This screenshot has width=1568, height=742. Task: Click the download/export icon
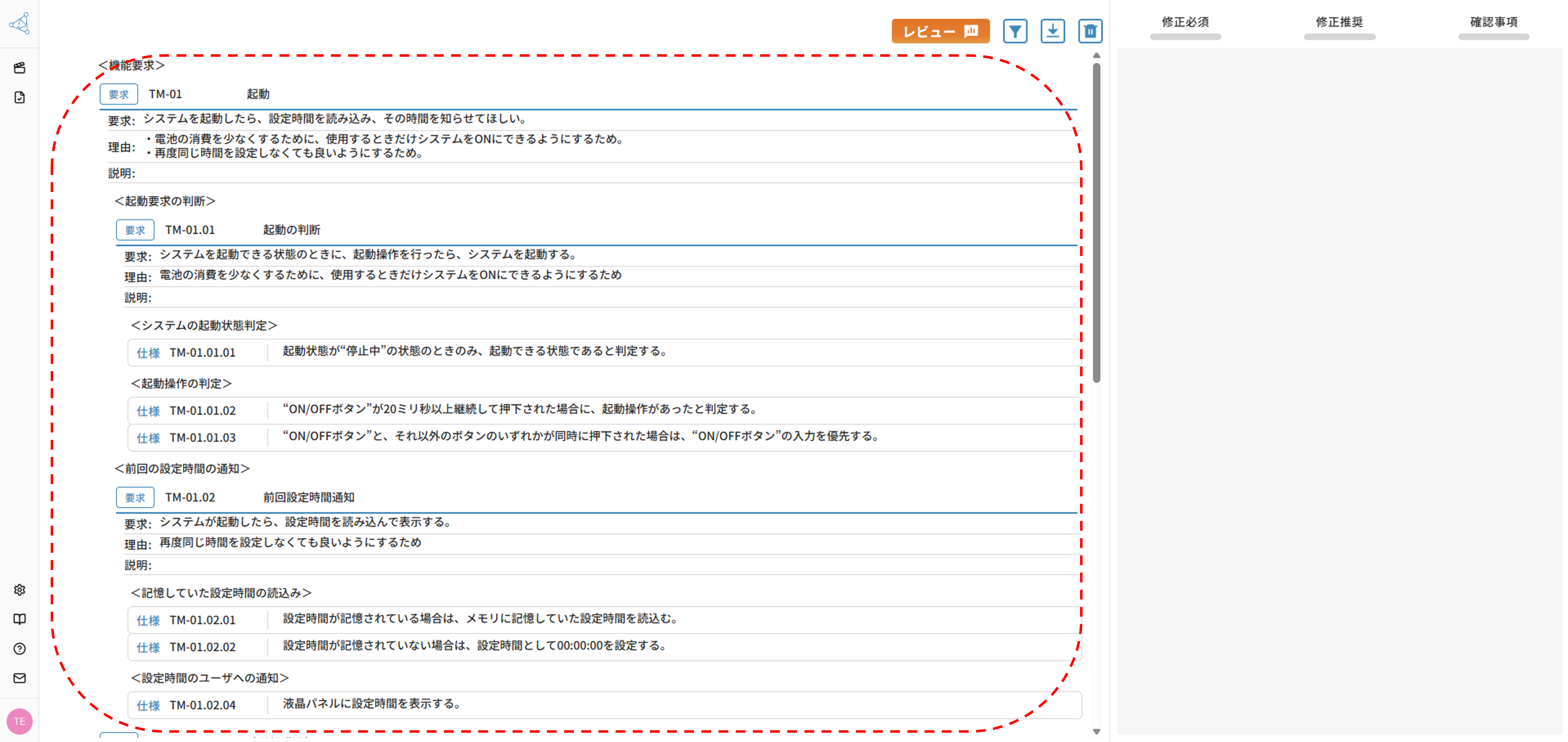pos(1053,31)
